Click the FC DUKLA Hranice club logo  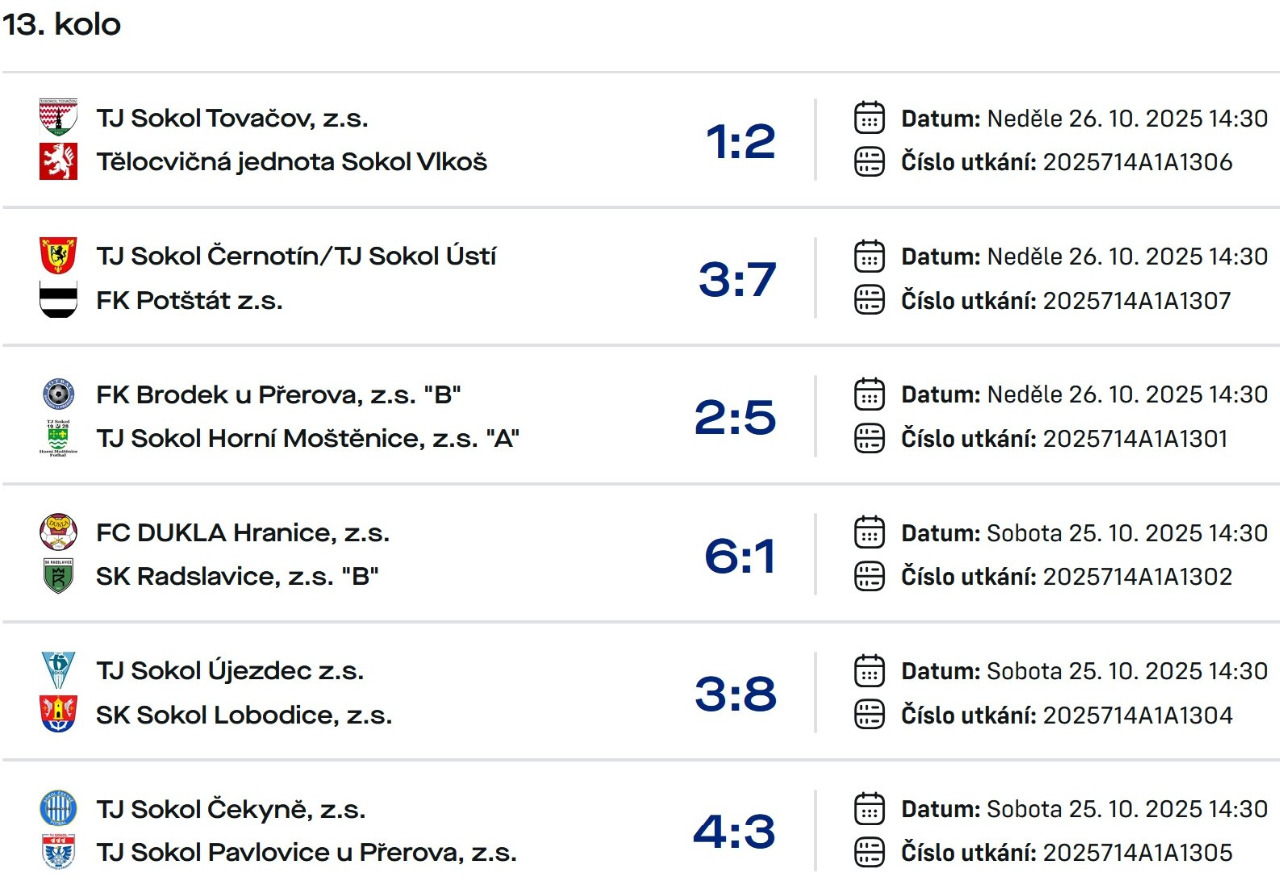[58, 532]
